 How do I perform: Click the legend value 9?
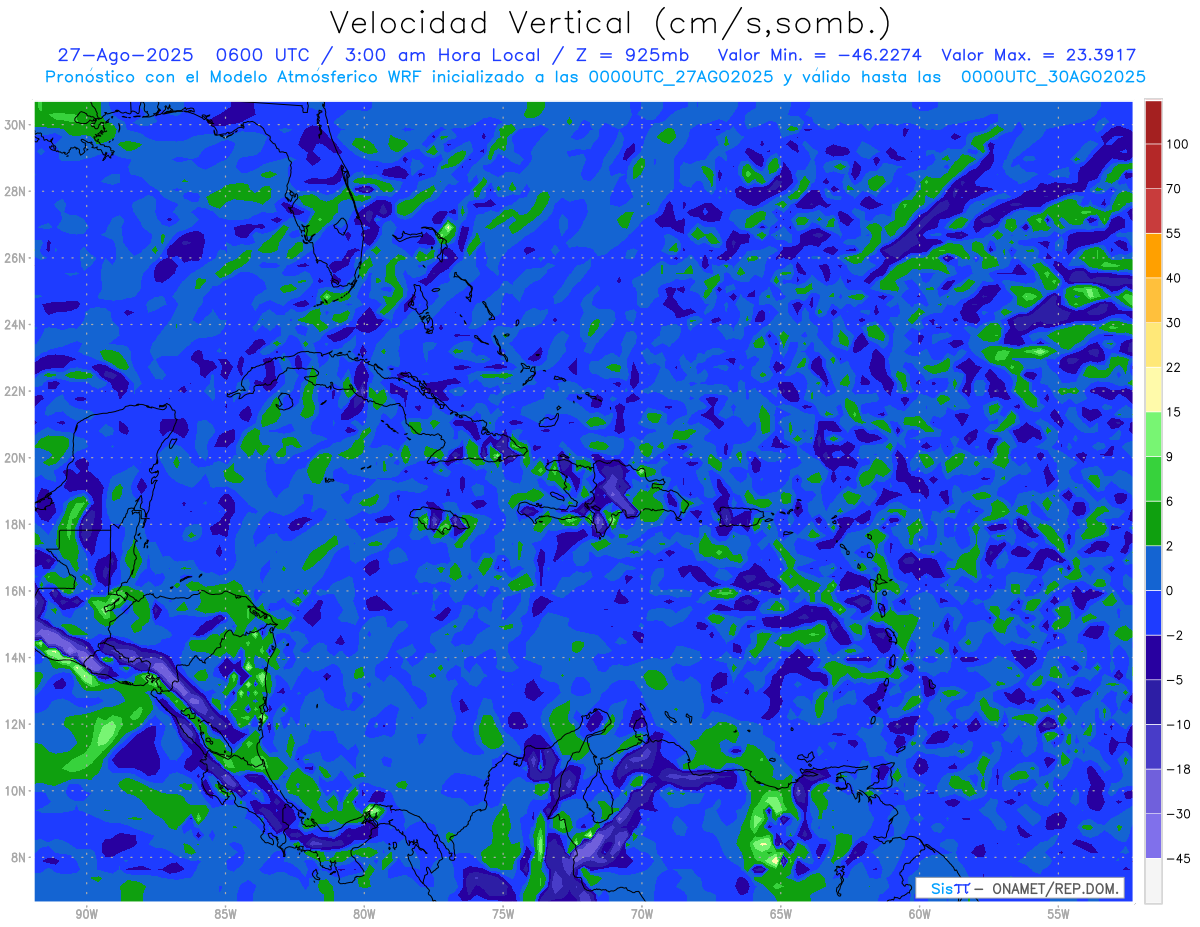pyautogui.click(x=1169, y=456)
